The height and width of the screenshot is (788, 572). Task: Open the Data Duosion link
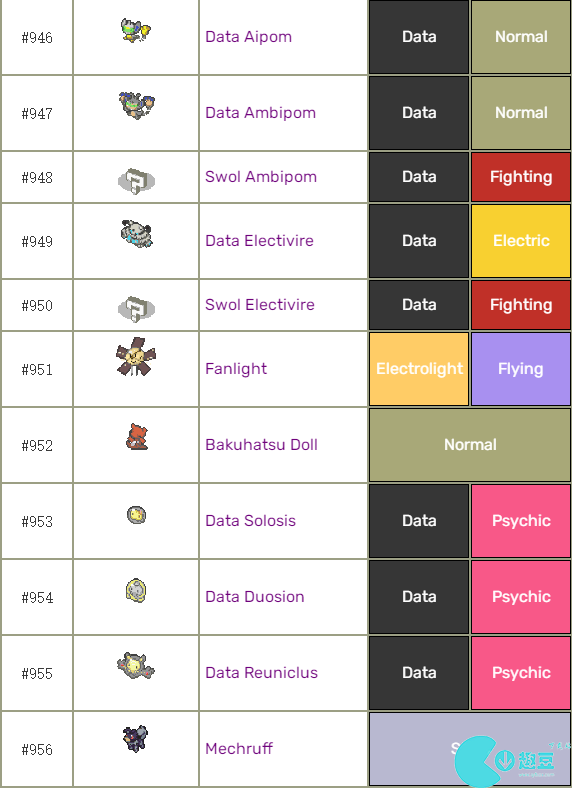(x=254, y=597)
